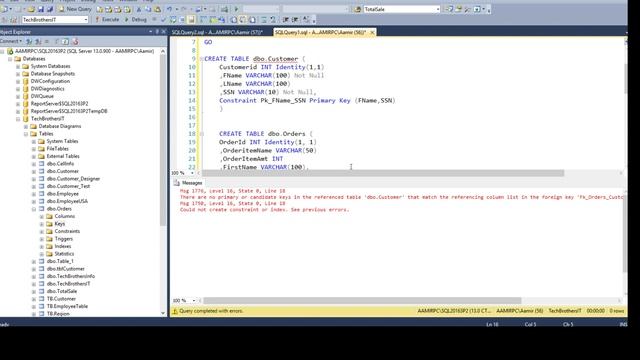Toggle IntelliSense Enabled button
640x360 pixels.
tap(191, 20)
